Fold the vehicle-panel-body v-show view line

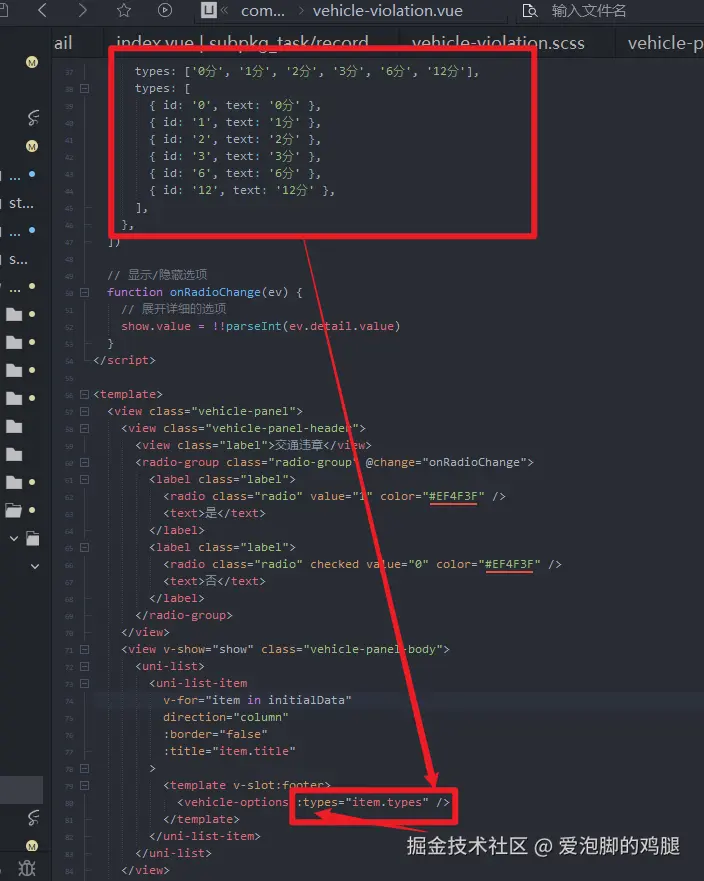84,650
